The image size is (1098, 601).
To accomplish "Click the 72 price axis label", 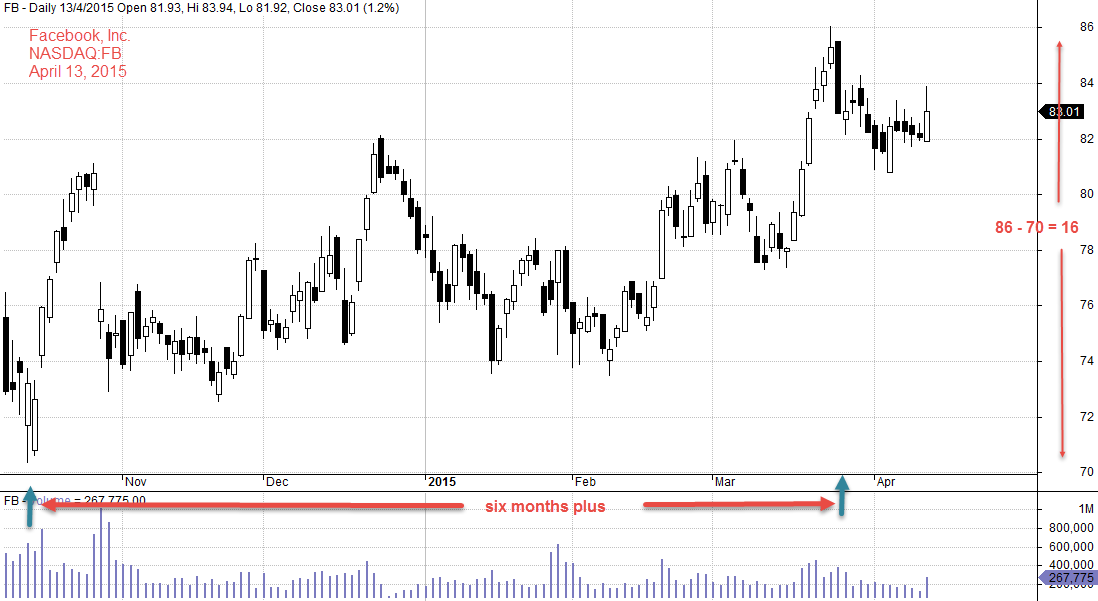I will [1086, 416].
